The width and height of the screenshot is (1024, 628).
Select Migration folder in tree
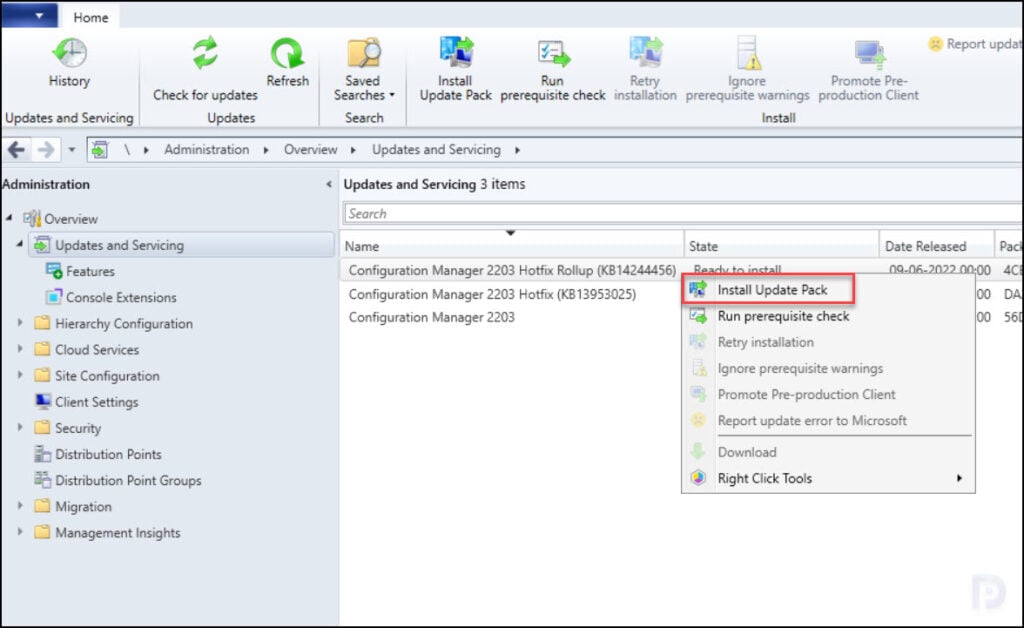(x=83, y=506)
